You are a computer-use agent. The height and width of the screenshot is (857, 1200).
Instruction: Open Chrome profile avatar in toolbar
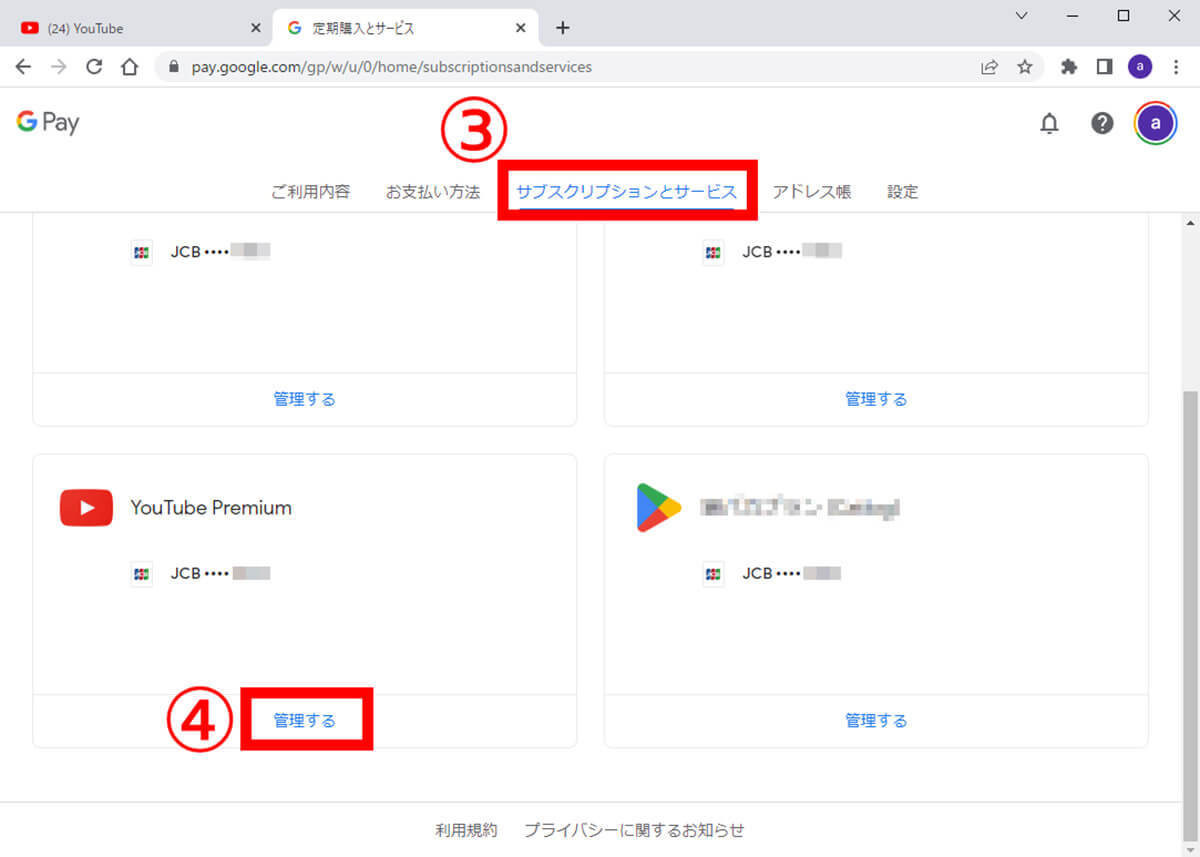1139,67
